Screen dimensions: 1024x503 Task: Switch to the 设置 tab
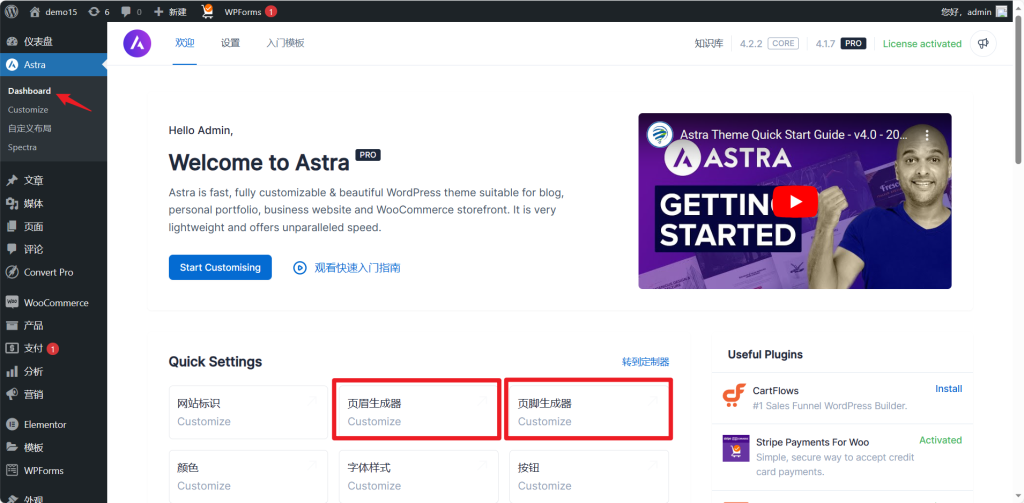231,44
